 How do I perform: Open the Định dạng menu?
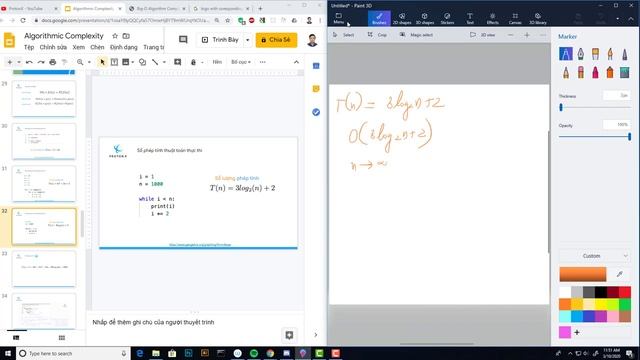pyautogui.click(x=124, y=47)
